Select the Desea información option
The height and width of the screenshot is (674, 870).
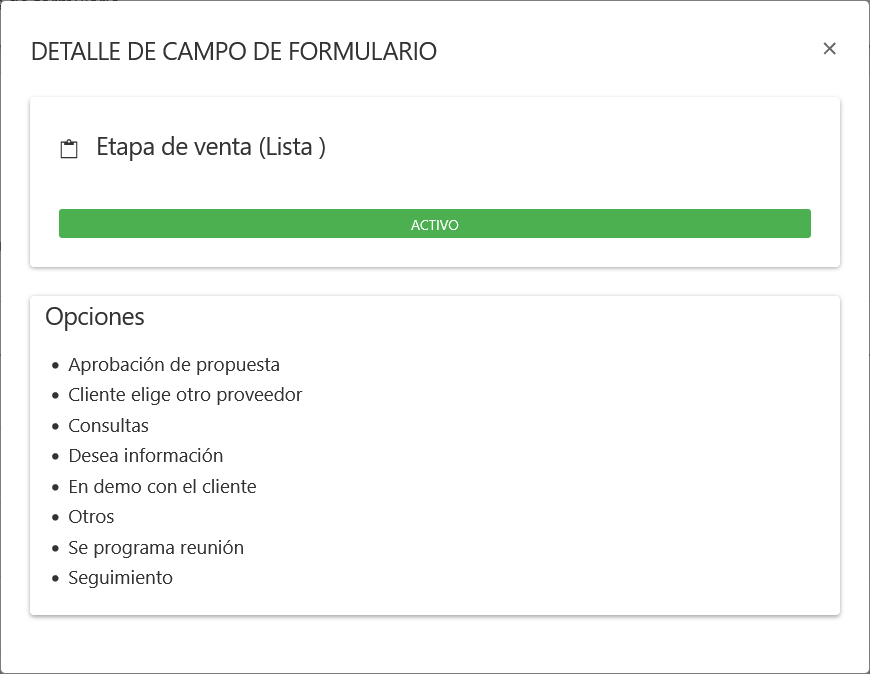[146, 456]
